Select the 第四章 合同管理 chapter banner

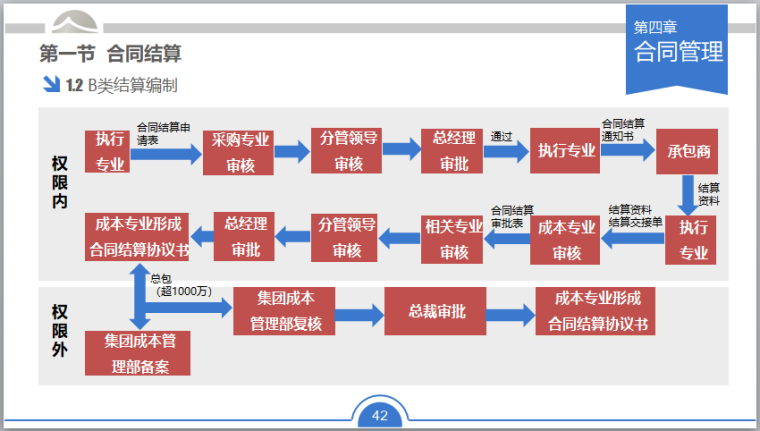pos(677,44)
